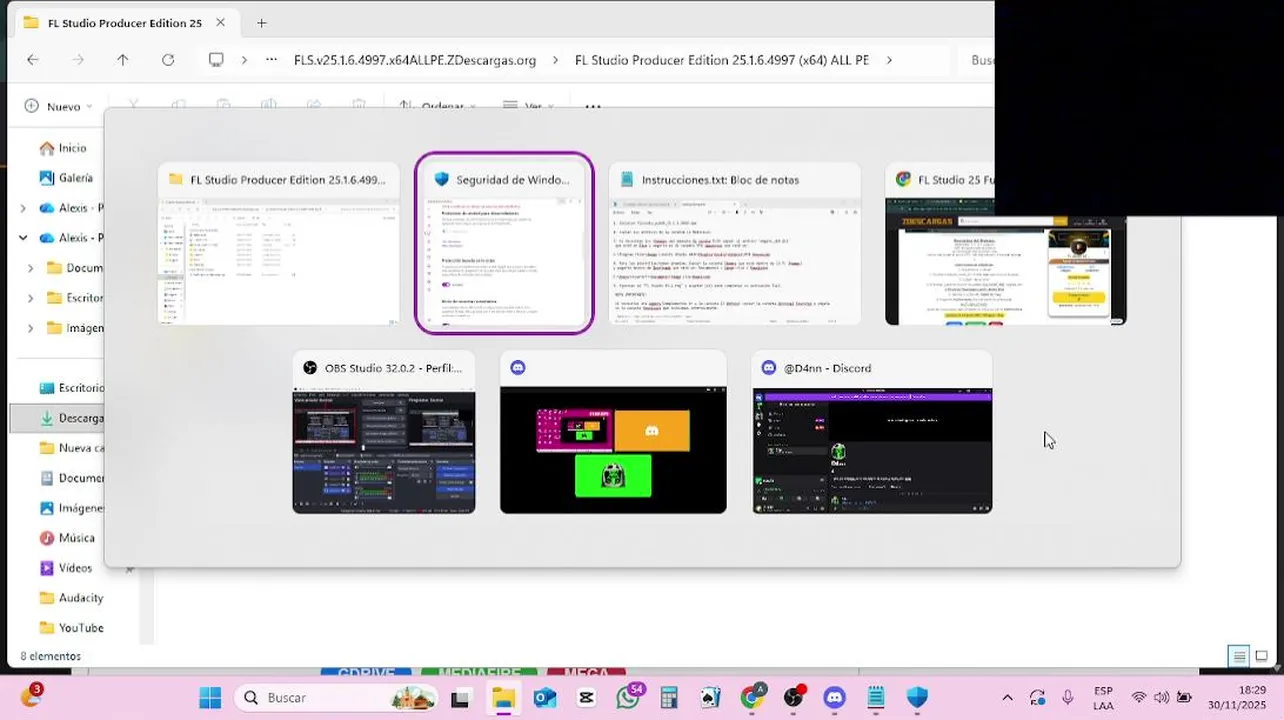
Task: Switch to the untitled Discord popout window
Action: coord(613,431)
